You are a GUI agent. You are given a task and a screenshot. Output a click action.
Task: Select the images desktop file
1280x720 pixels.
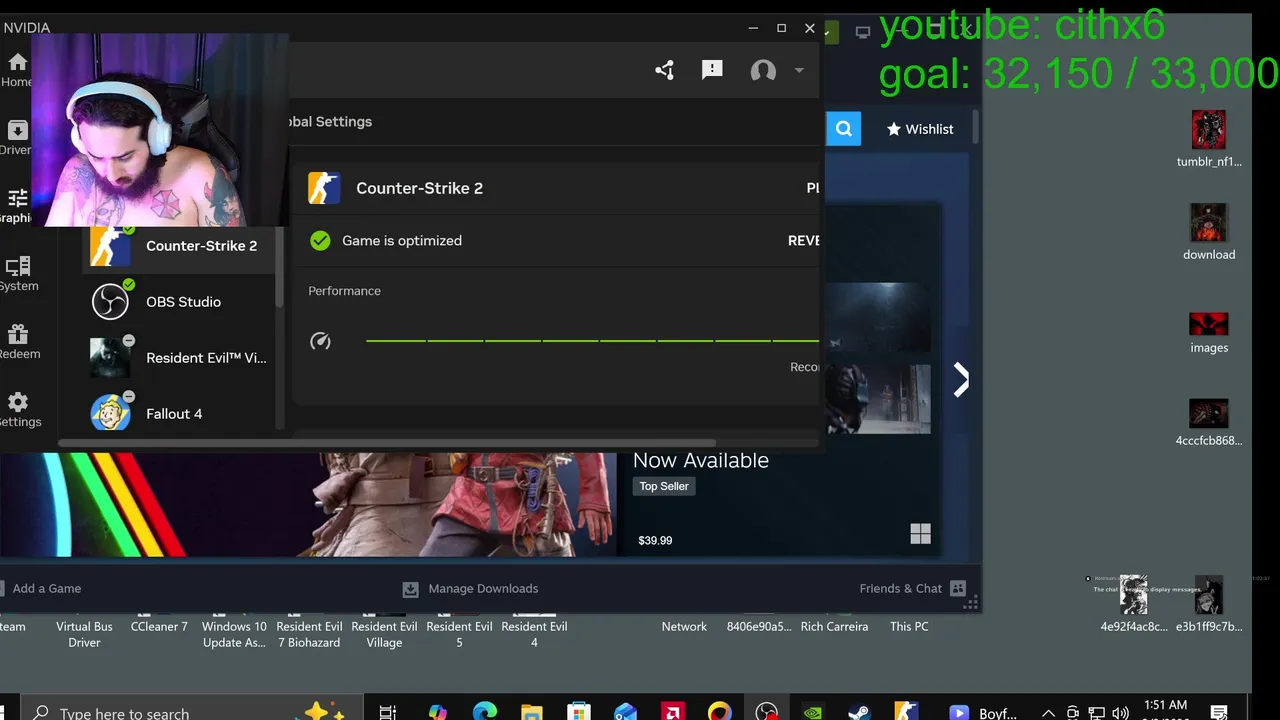(x=1209, y=332)
